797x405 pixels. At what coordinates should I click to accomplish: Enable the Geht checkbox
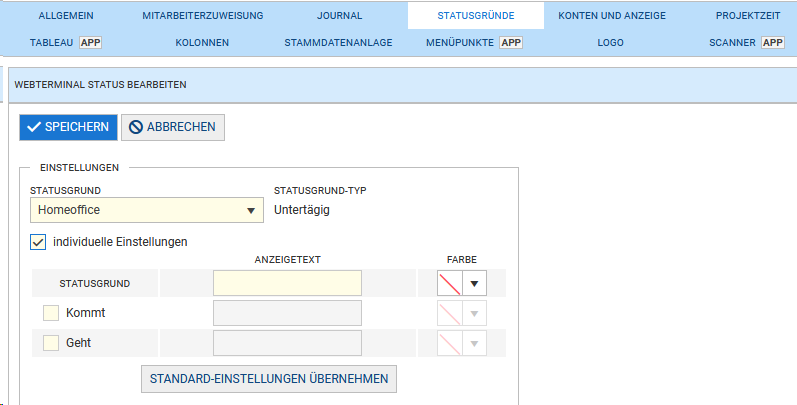[x=51, y=343]
